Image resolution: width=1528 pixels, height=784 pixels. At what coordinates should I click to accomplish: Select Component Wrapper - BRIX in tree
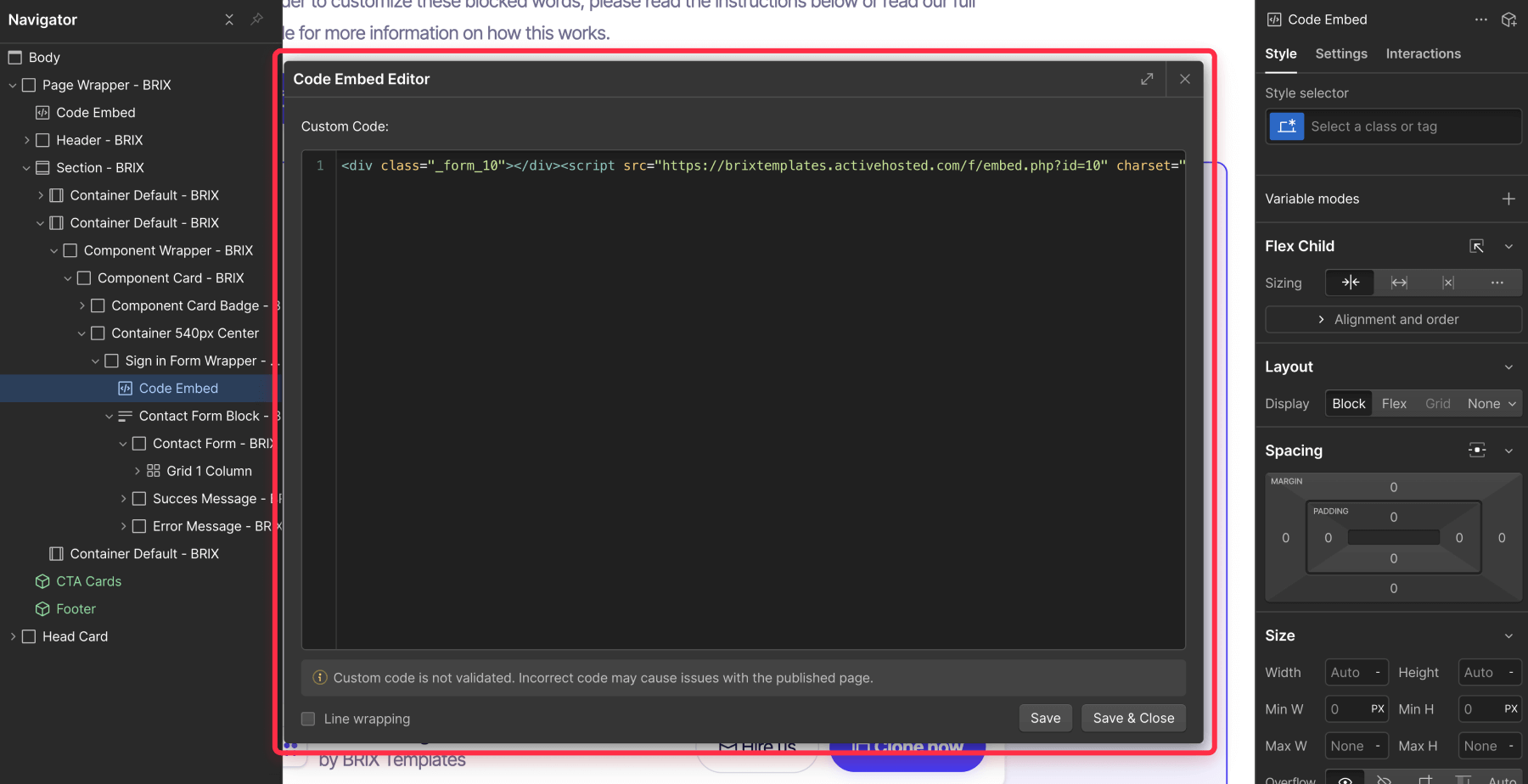[168, 251]
